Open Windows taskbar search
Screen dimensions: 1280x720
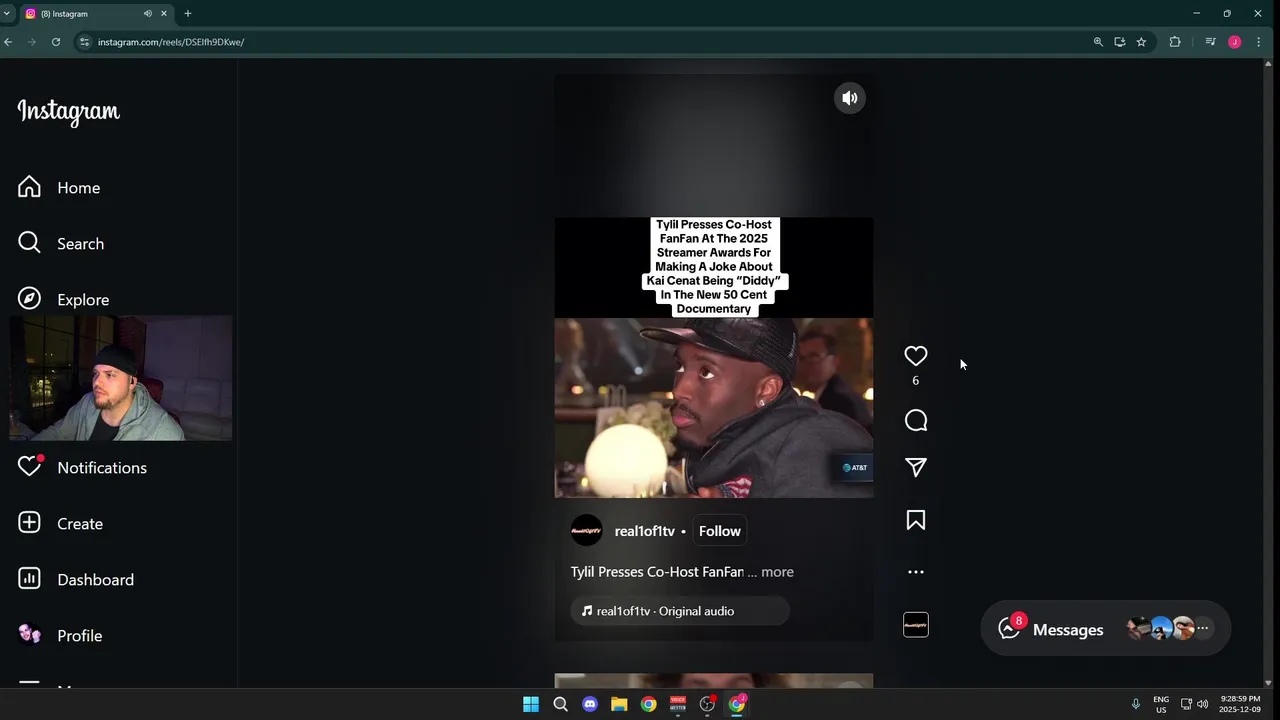point(561,704)
